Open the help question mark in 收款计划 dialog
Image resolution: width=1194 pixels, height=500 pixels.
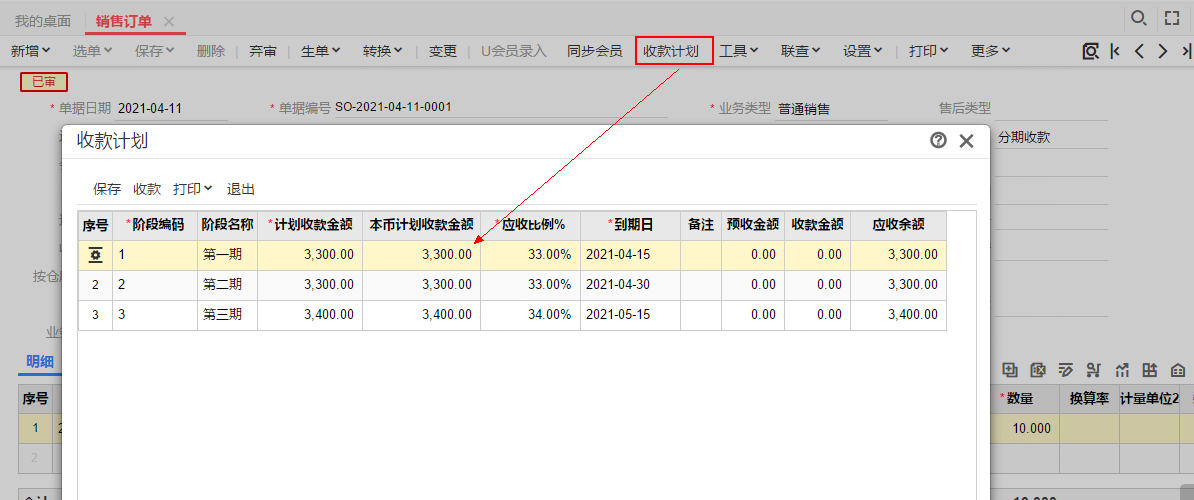[938, 141]
